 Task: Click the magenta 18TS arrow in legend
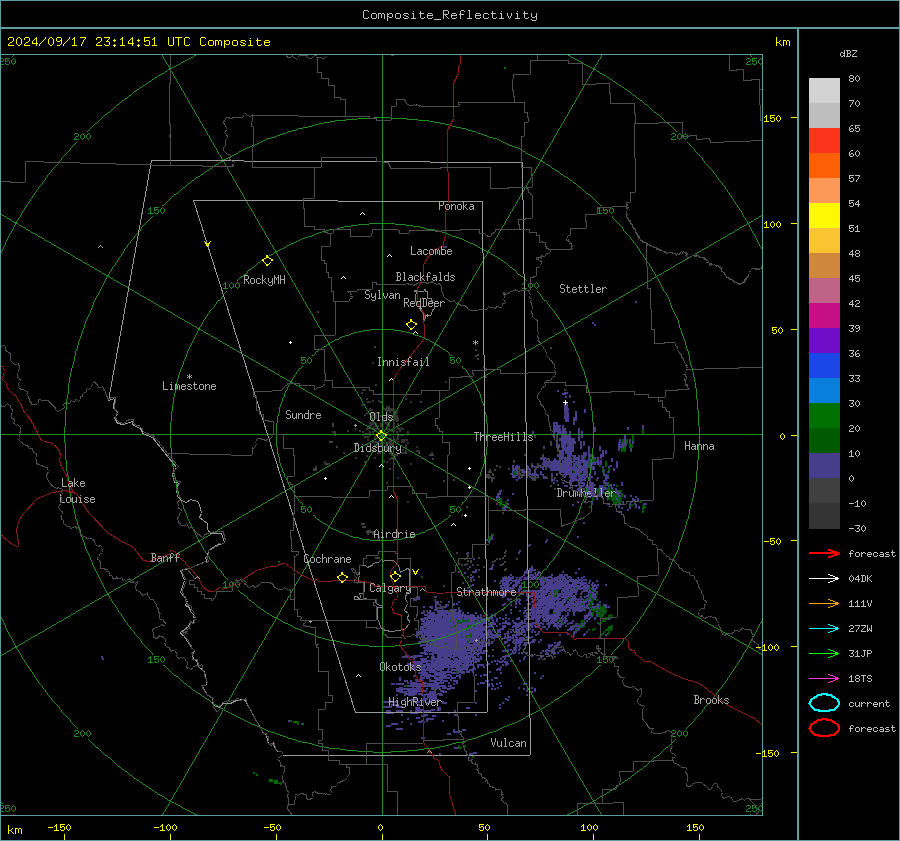pos(824,679)
